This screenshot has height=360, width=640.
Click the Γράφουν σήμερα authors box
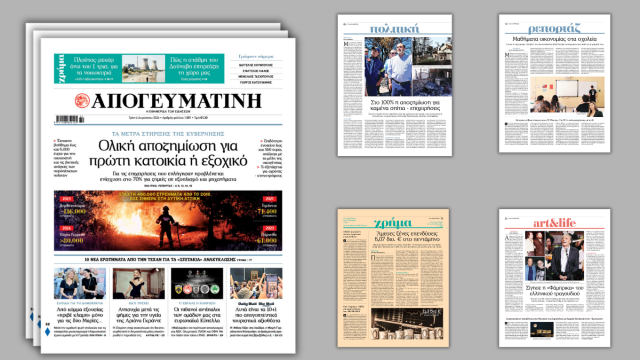tap(256, 70)
